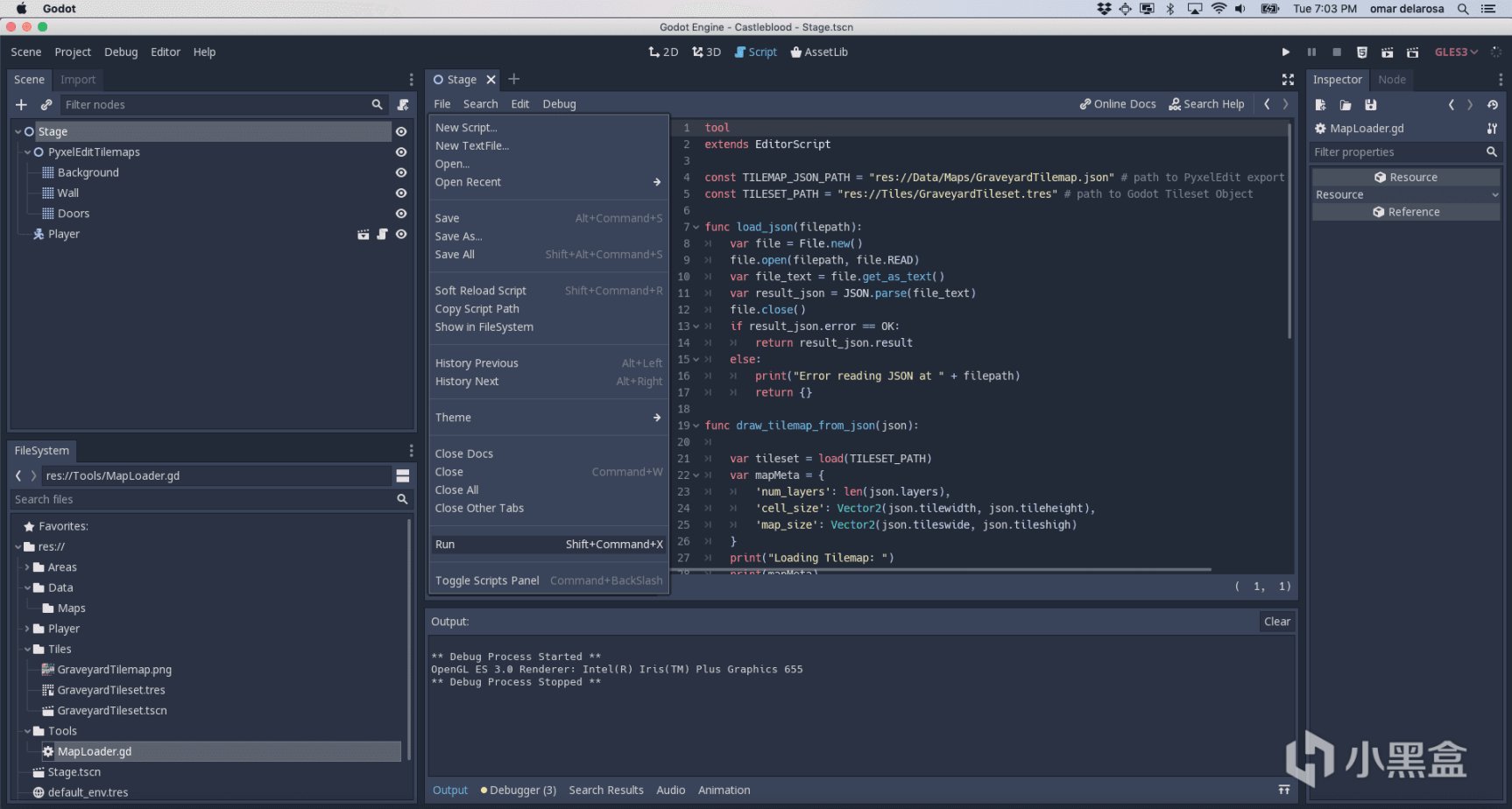
Task: Select Soft Reload Script menu item
Action: click(x=481, y=291)
